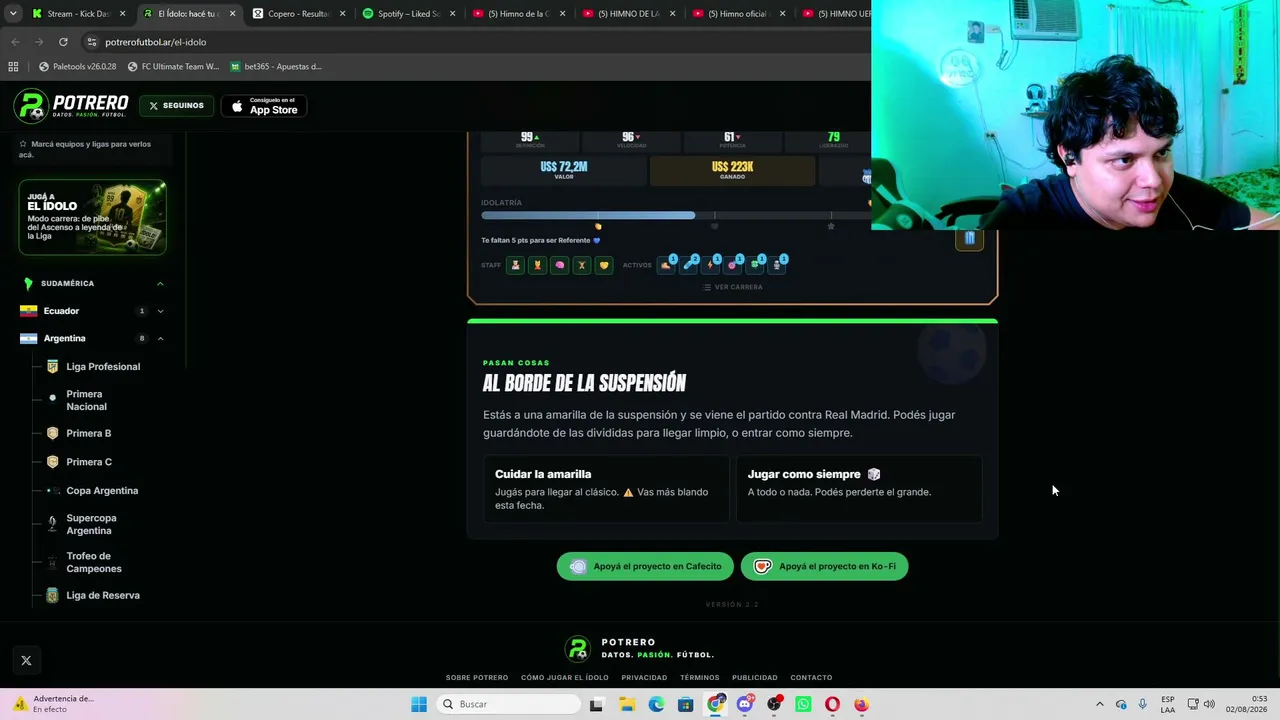
Task: Open Microsoft Edge from the taskbar
Action: point(656,704)
